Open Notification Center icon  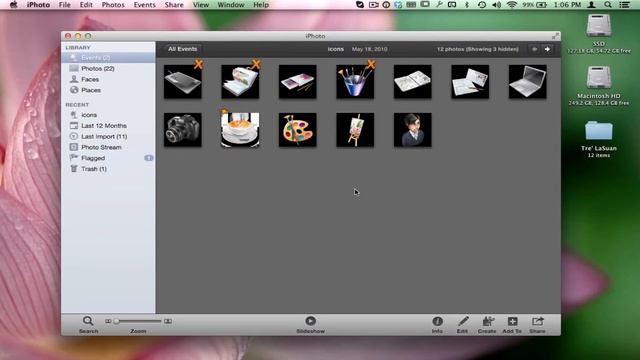pyautogui.click(x=624, y=5)
